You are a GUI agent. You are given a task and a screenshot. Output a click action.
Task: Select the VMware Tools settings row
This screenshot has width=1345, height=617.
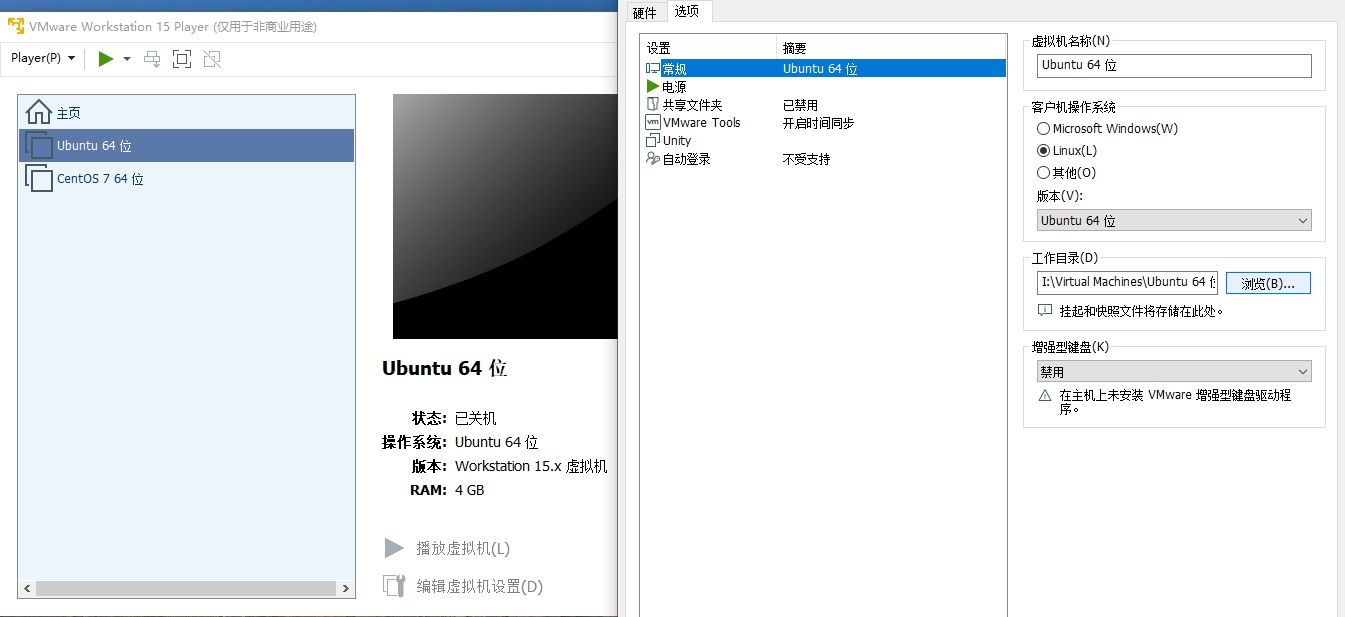pos(823,123)
